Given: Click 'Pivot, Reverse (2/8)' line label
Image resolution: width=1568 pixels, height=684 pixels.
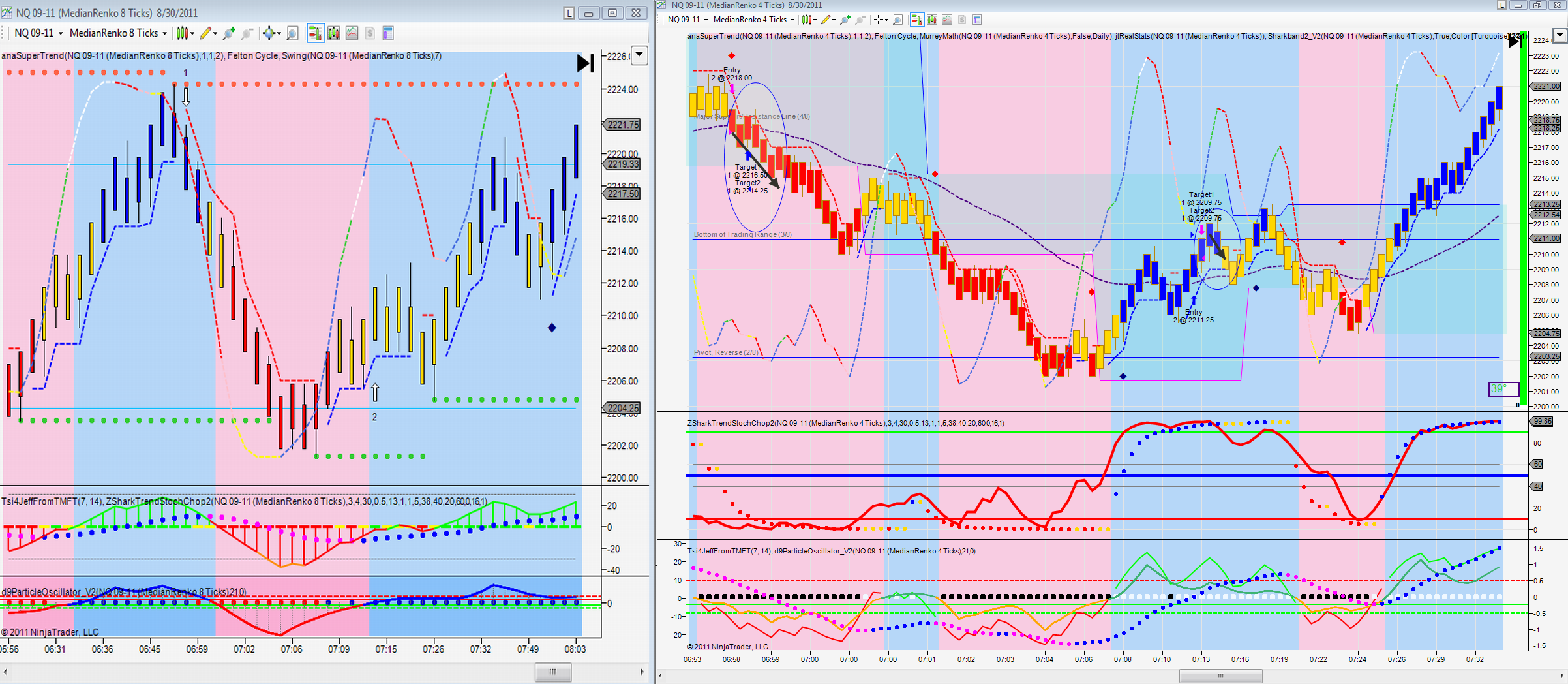Looking at the screenshot, I should 726,352.
